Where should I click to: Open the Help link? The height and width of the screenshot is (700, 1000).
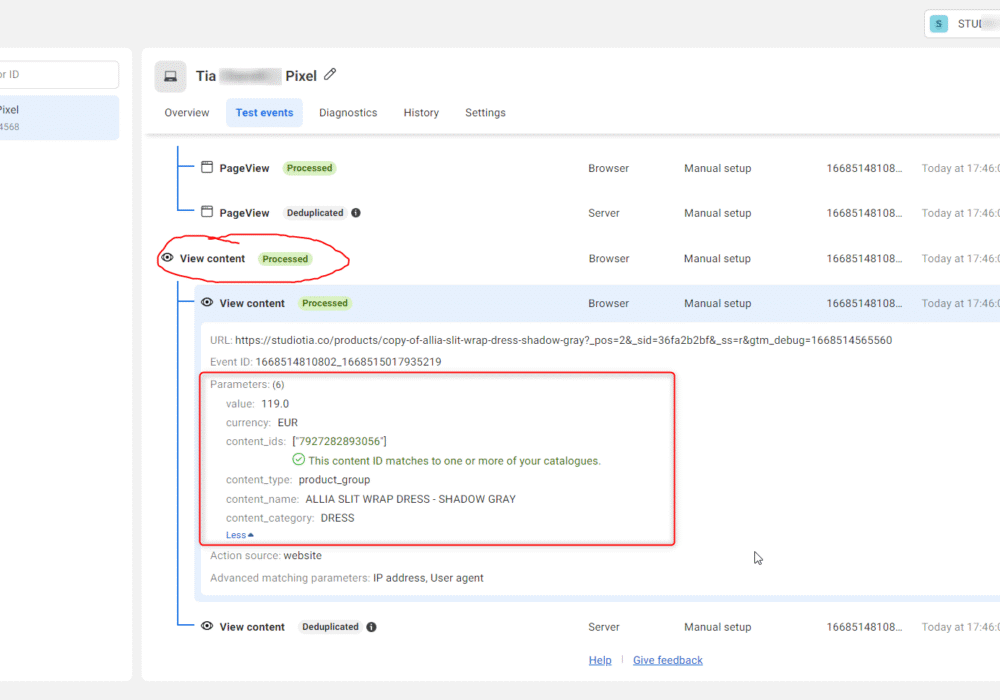tap(600, 660)
